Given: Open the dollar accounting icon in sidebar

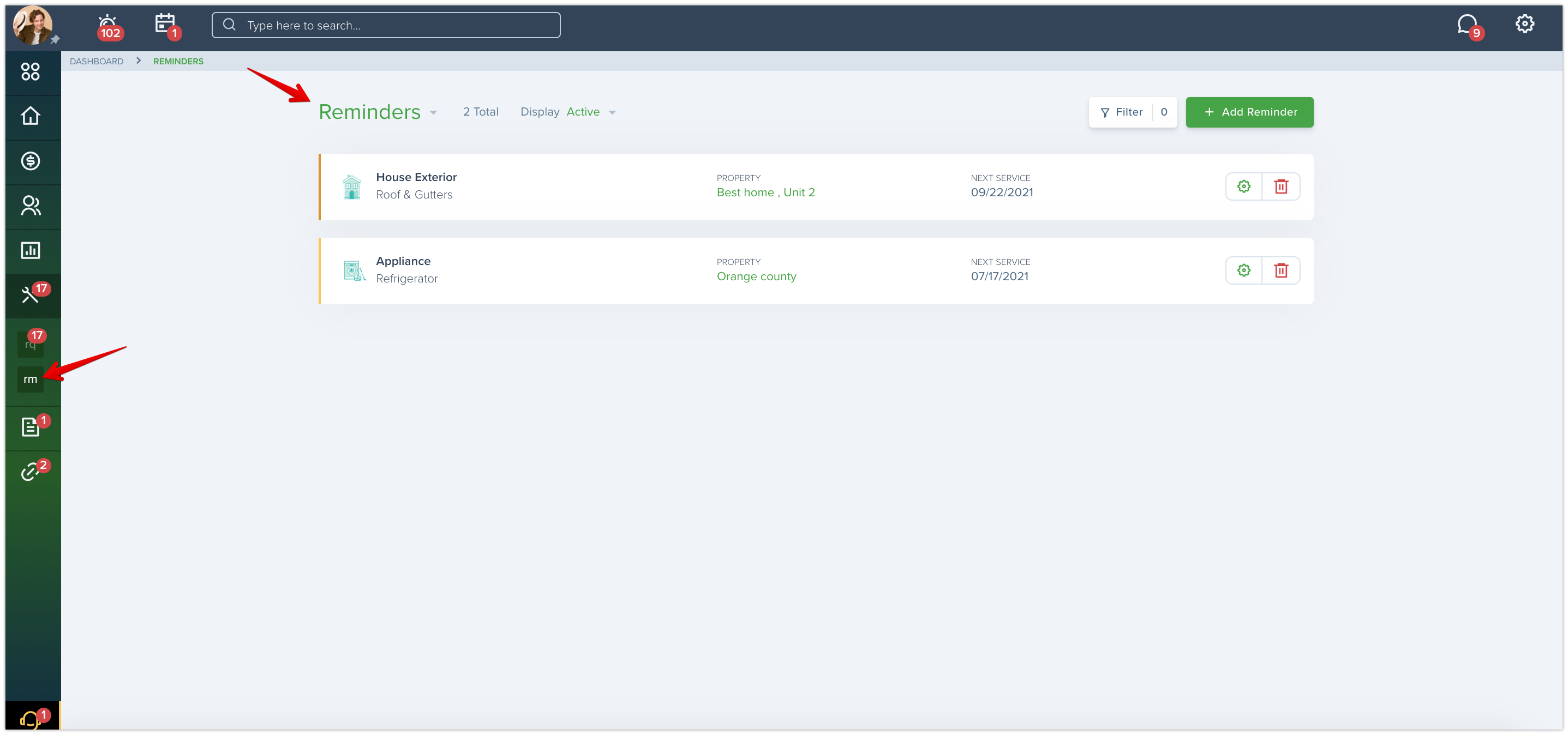Looking at the screenshot, I should 31,161.
